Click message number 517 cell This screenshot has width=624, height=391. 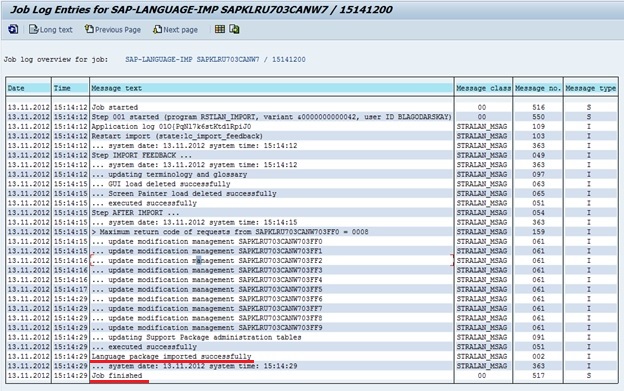[538, 375]
